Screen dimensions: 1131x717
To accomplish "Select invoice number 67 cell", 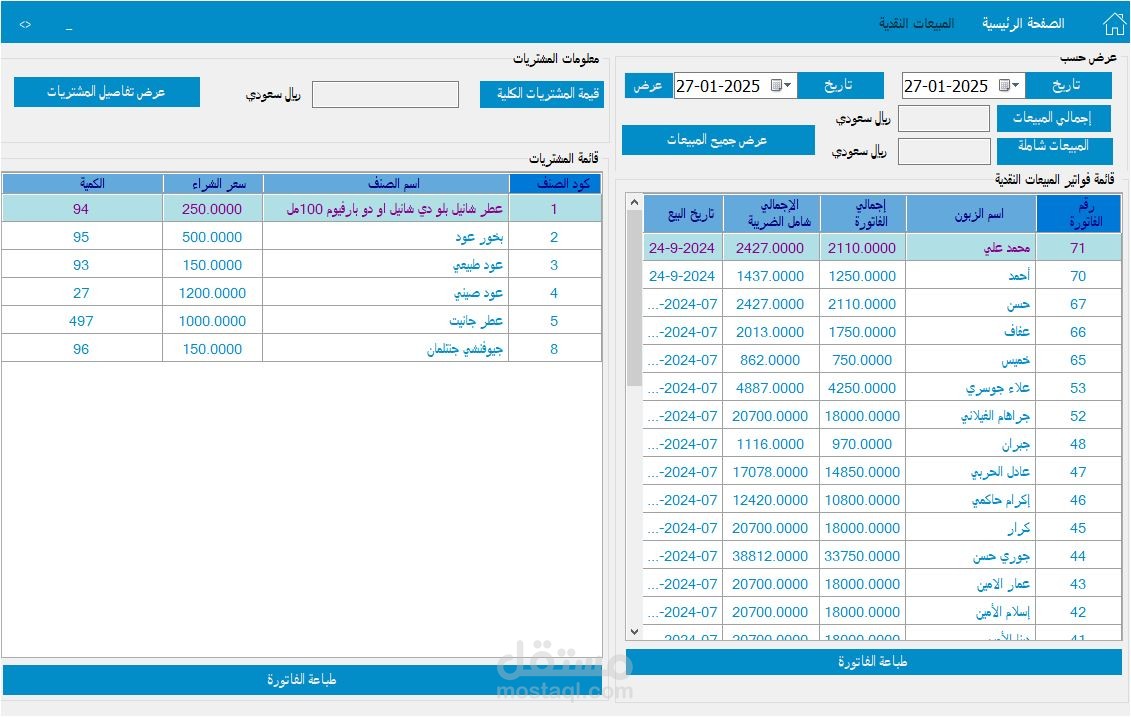I will (x=1079, y=304).
